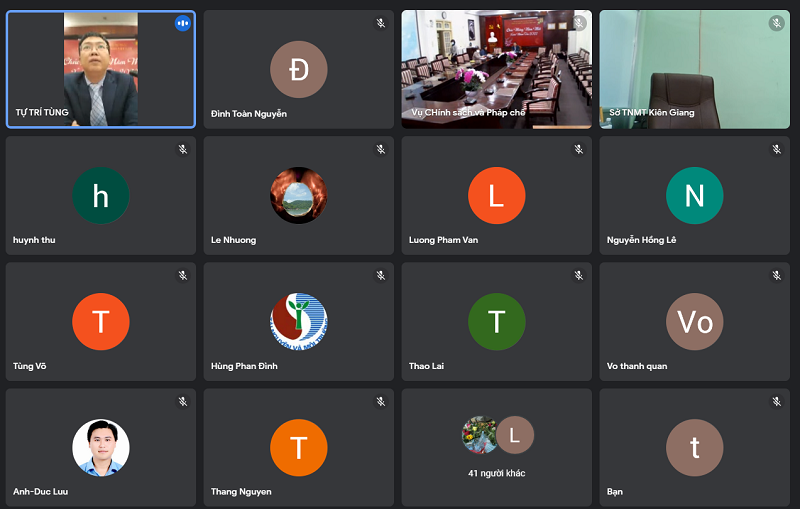Click muted mic icon on Đinh Toàn Nguyễn's tile
800x509 pixels.
pyautogui.click(x=380, y=23)
